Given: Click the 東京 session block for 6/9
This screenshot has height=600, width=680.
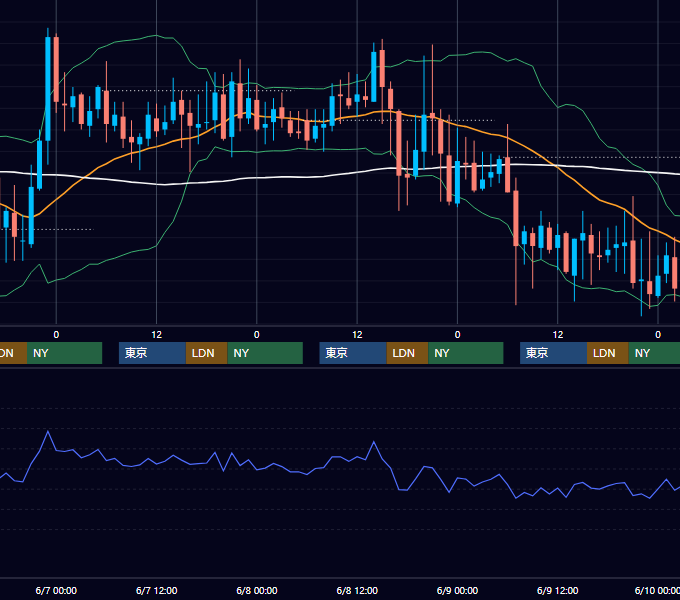Looking at the screenshot, I should 553,353.
